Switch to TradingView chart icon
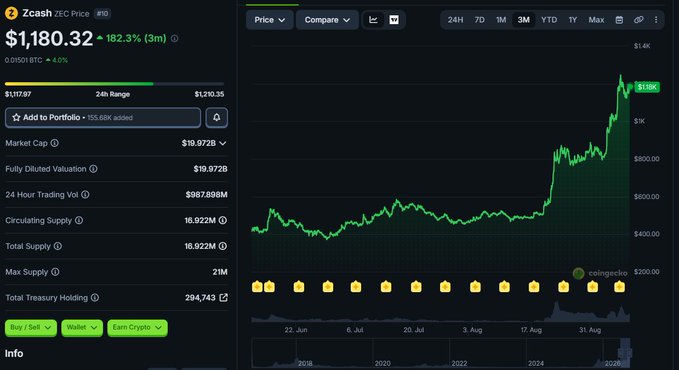 394,20
